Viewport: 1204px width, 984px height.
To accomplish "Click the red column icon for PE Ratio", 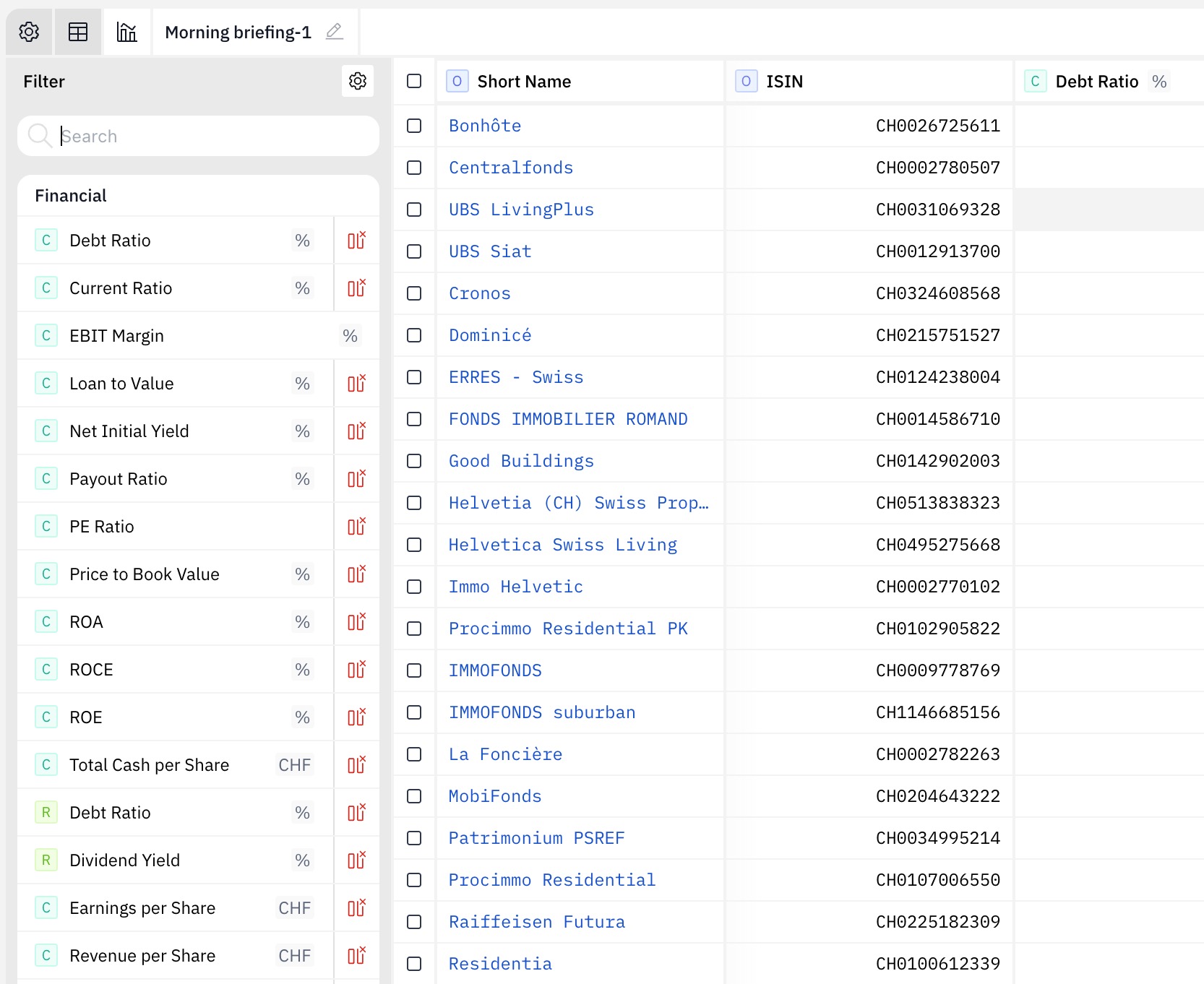I will coord(356,527).
